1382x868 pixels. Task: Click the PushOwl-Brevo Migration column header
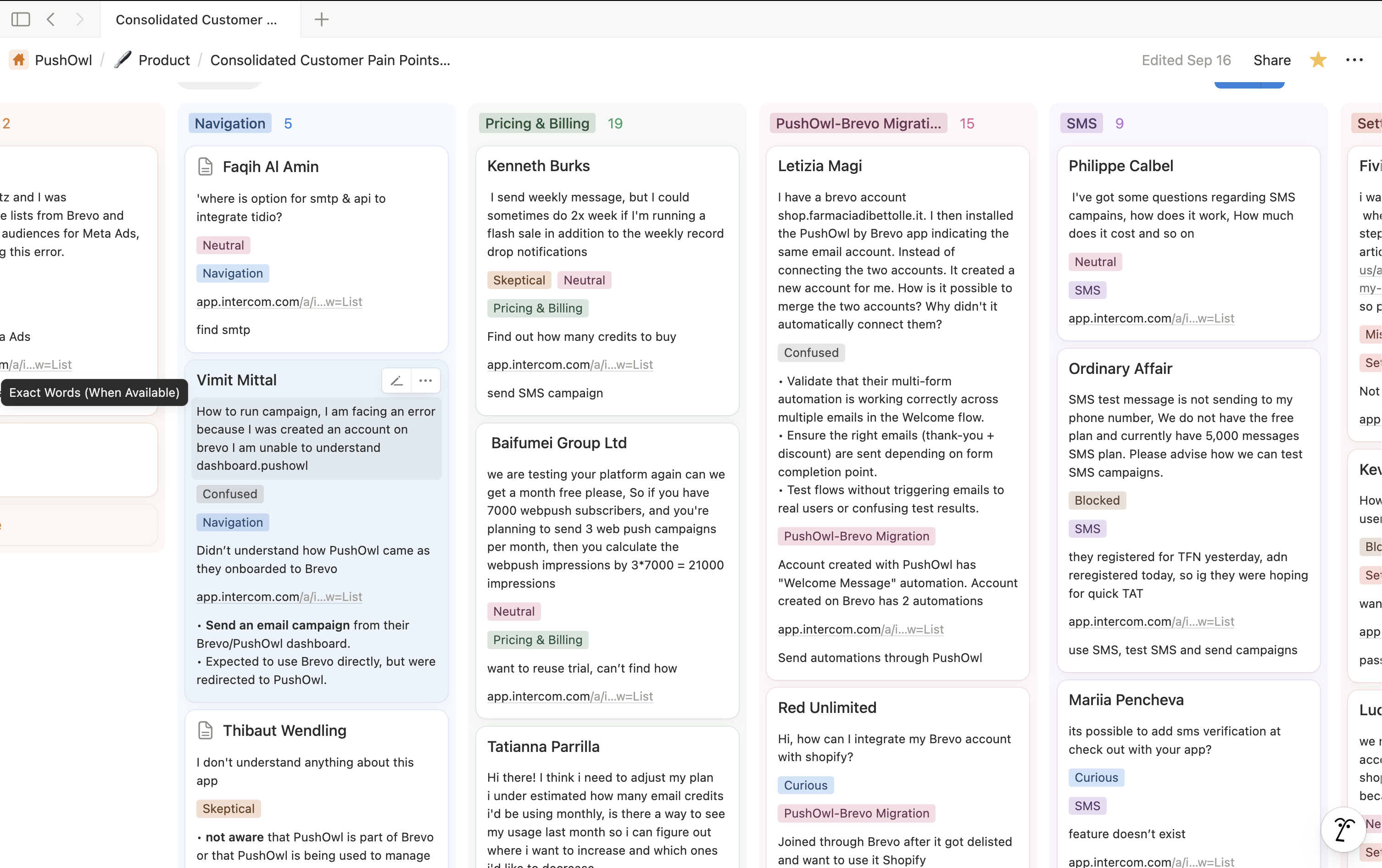(x=858, y=123)
